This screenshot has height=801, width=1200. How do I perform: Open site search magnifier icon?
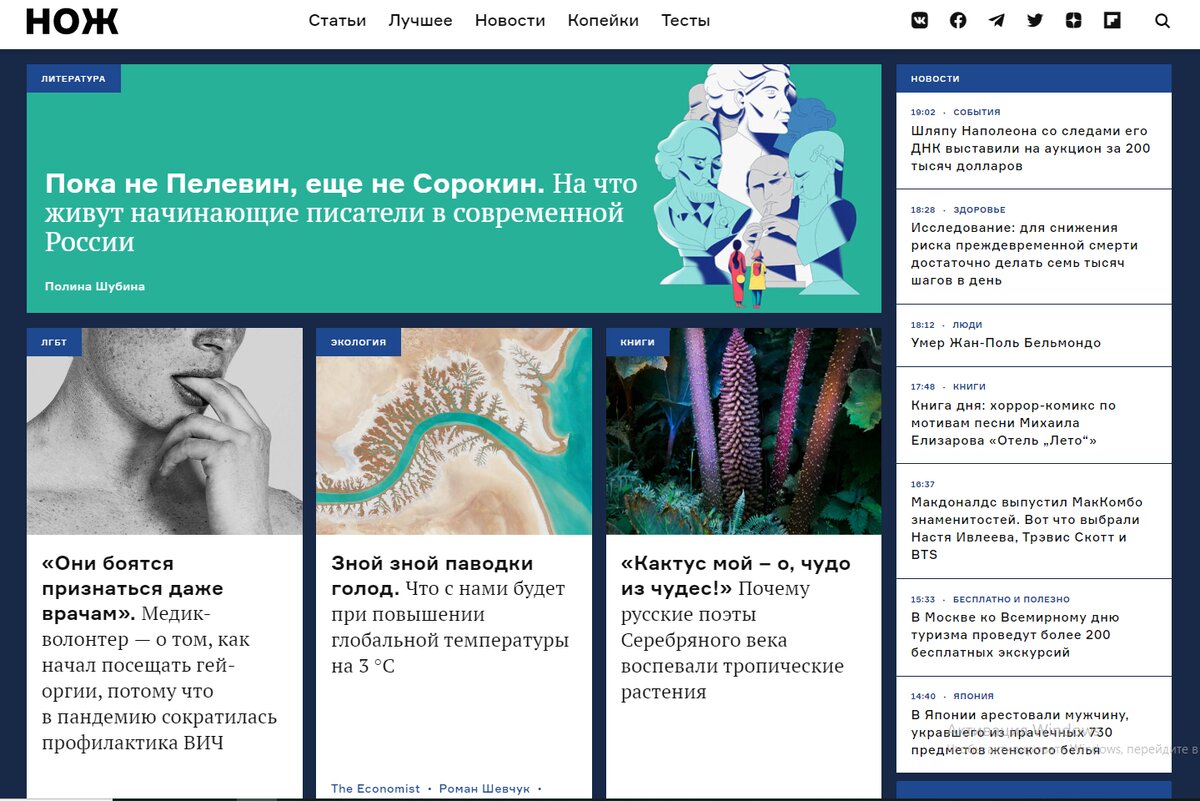1162,20
